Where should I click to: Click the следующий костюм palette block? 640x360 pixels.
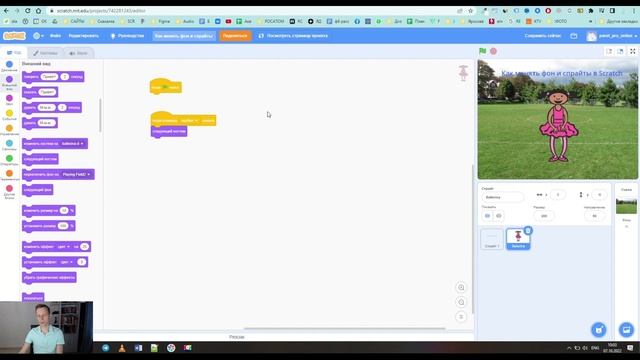(40, 159)
